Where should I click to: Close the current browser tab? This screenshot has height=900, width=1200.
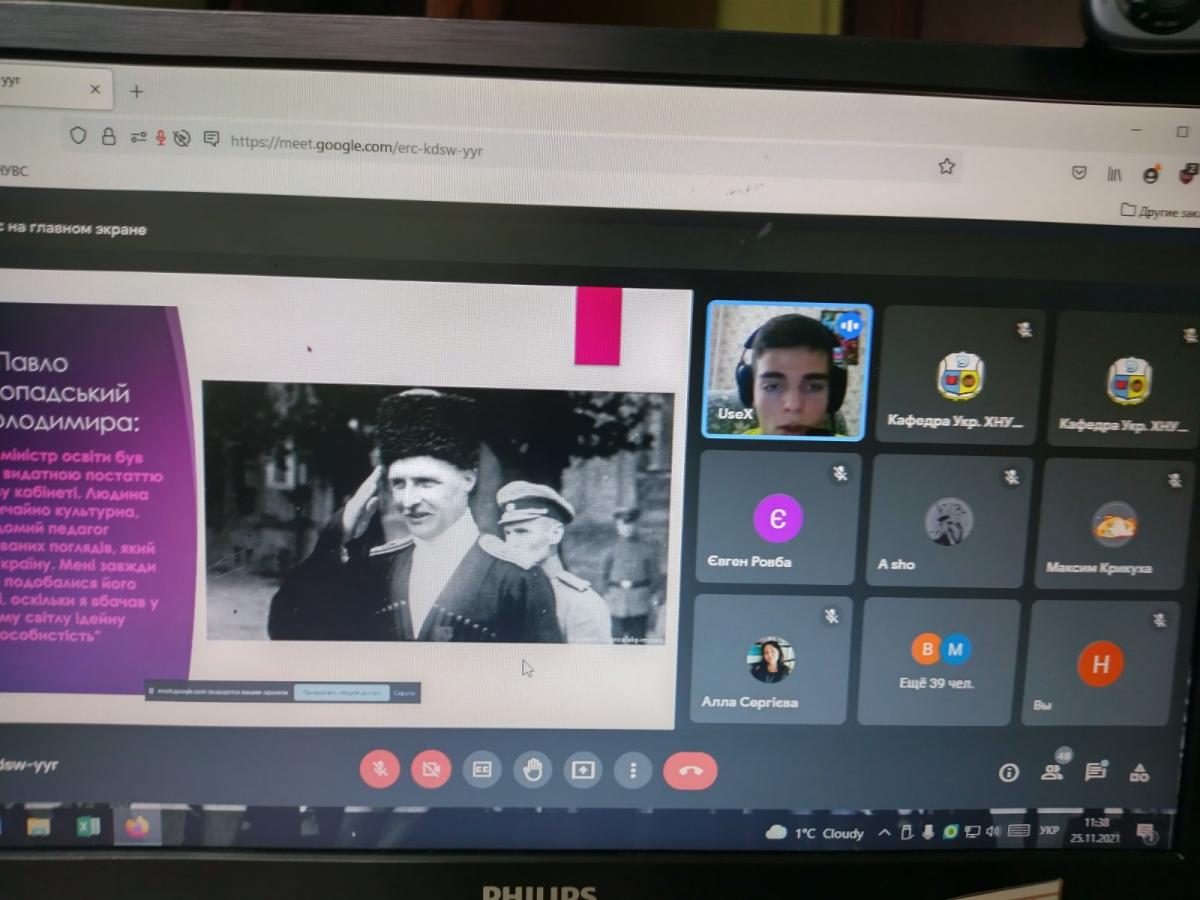[x=95, y=89]
